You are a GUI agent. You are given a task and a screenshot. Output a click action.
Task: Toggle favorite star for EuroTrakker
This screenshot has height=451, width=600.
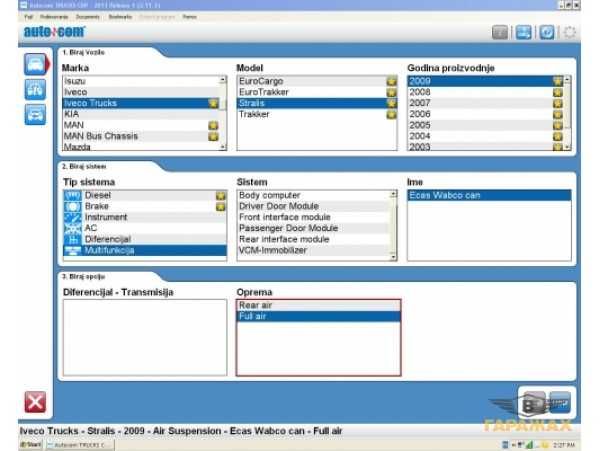coord(391,93)
